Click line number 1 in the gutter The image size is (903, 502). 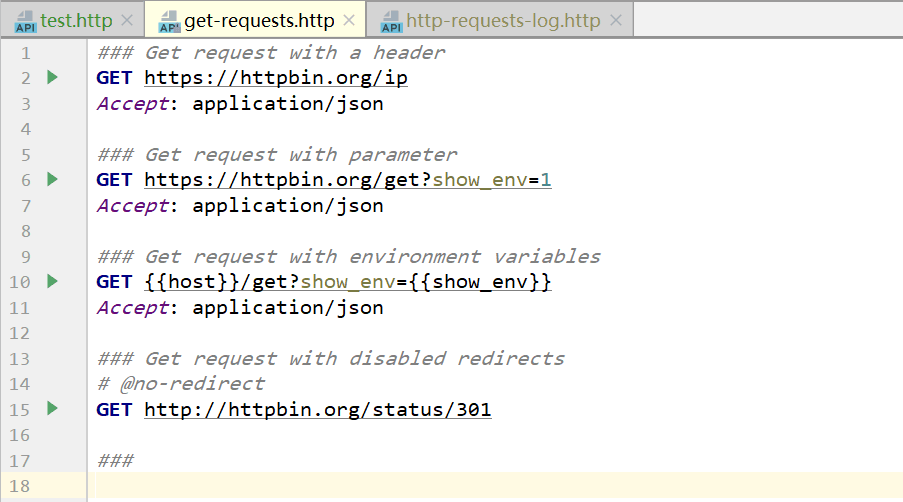(25, 54)
